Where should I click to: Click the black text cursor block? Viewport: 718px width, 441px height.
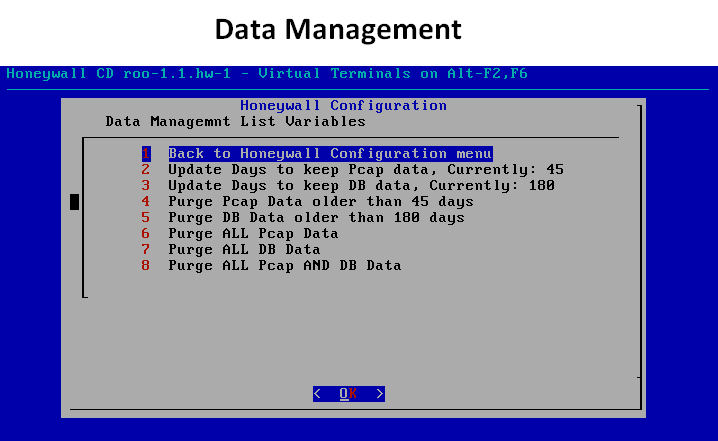coord(74,201)
